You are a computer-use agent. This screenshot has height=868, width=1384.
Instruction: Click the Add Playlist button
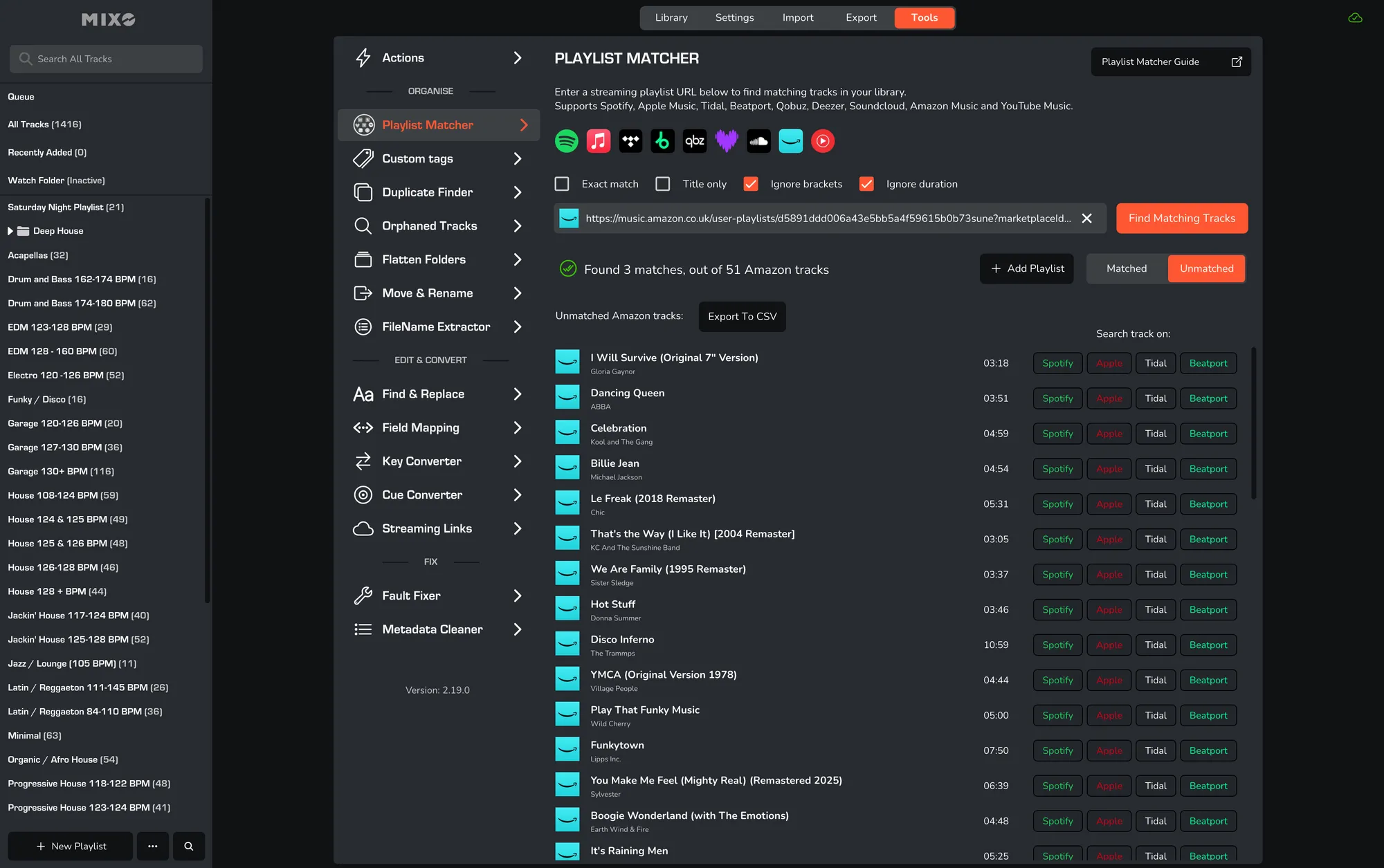tap(1027, 268)
